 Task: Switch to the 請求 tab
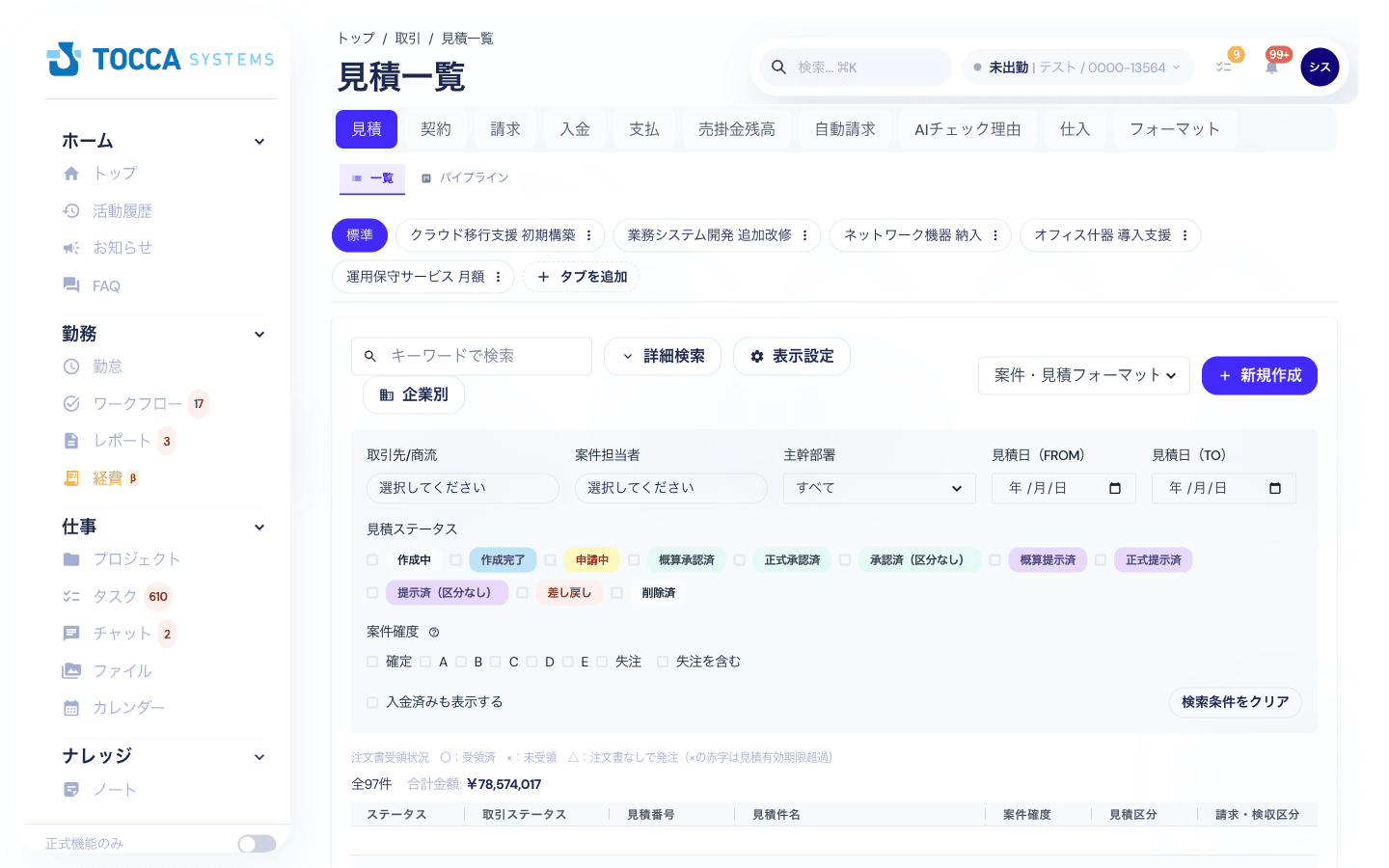click(505, 129)
